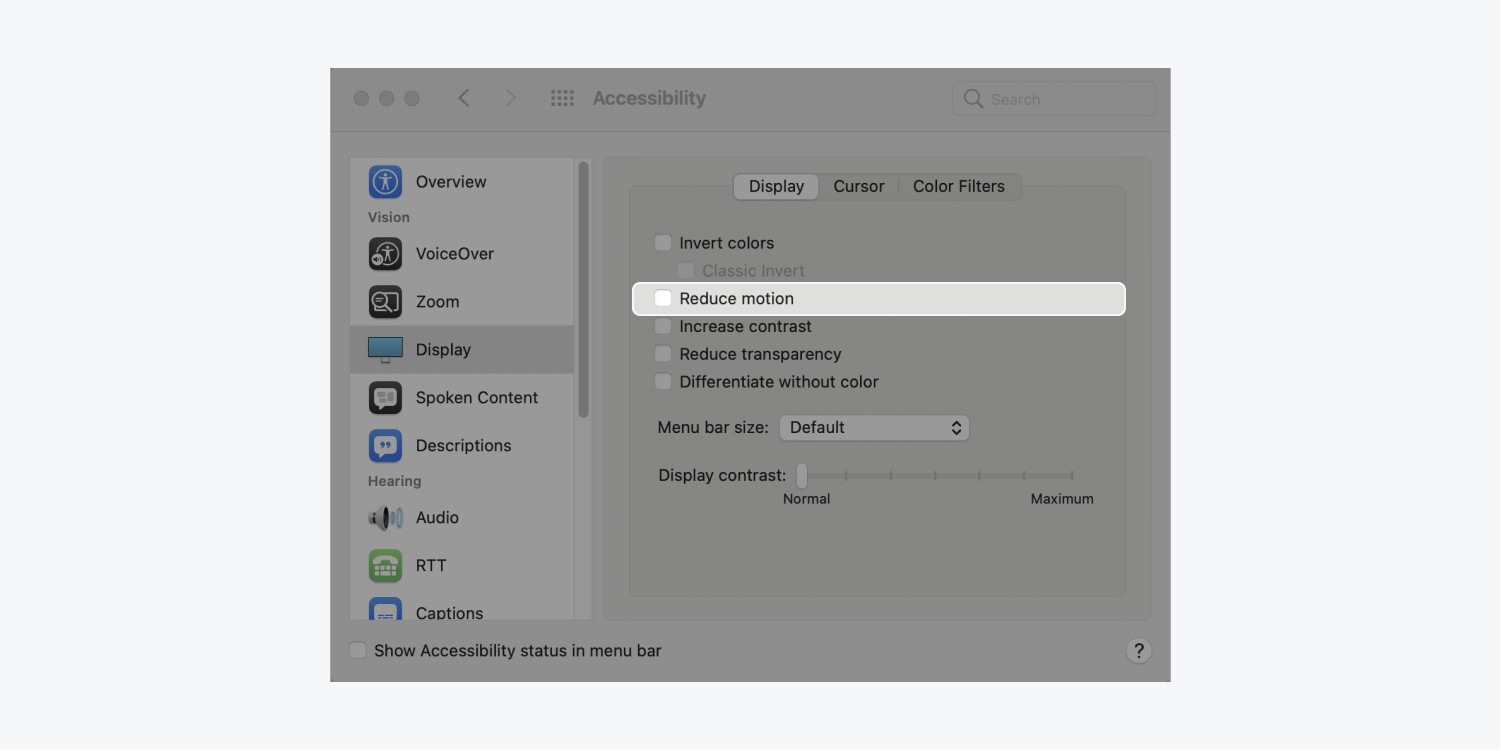Go back with the left chevron
Image resolution: width=1501 pixels, height=751 pixels.
point(464,98)
